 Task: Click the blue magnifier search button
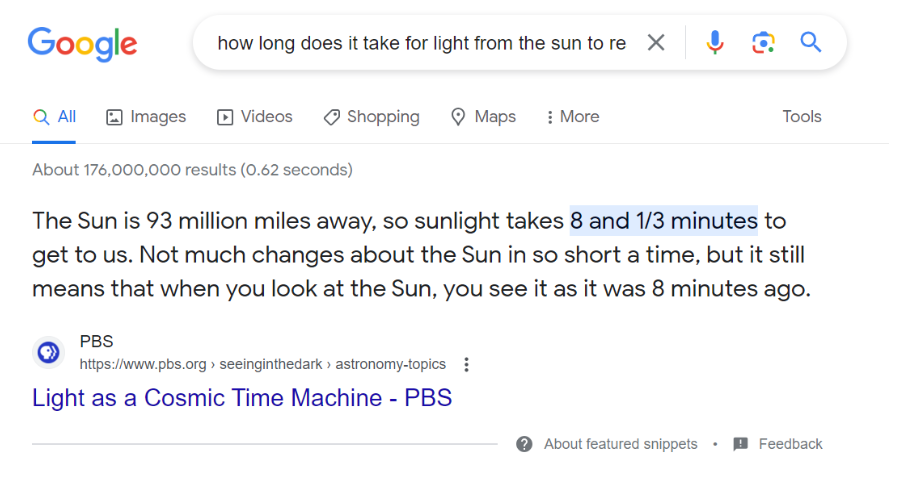click(x=811, y=43)
